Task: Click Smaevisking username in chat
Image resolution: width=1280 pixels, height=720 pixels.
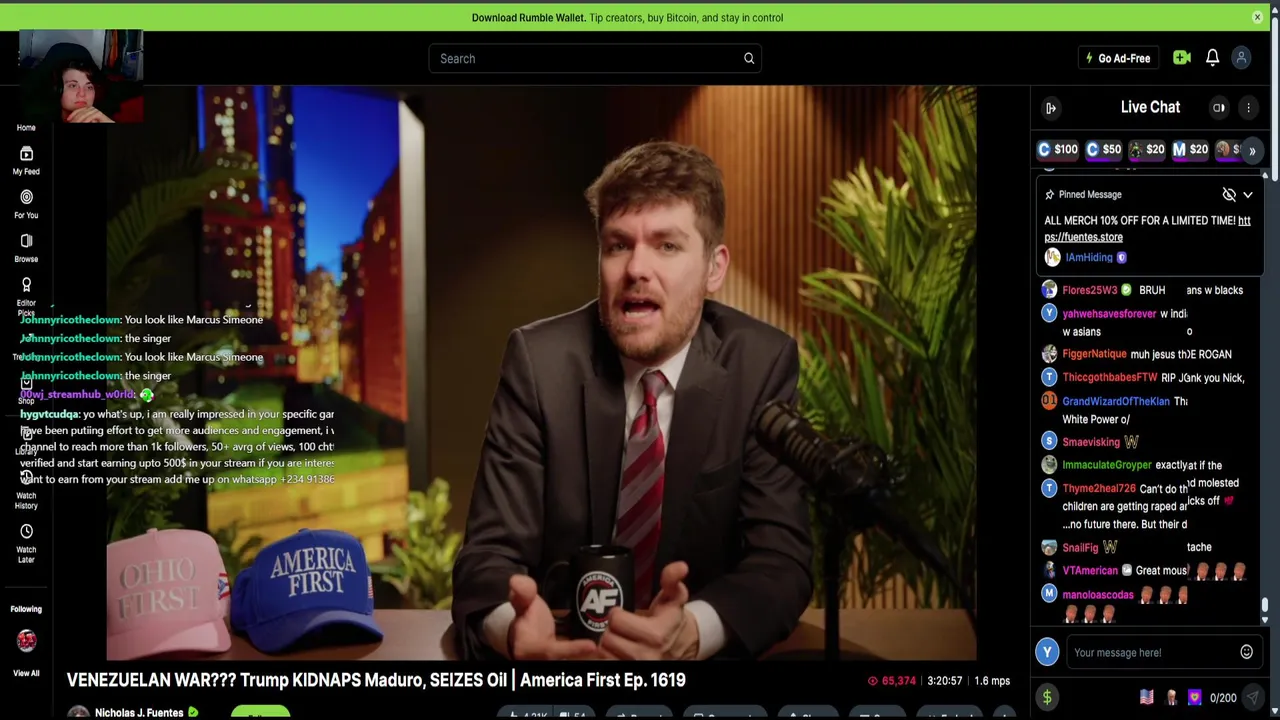Action: pyautogui.click(x=1090, y=442)
